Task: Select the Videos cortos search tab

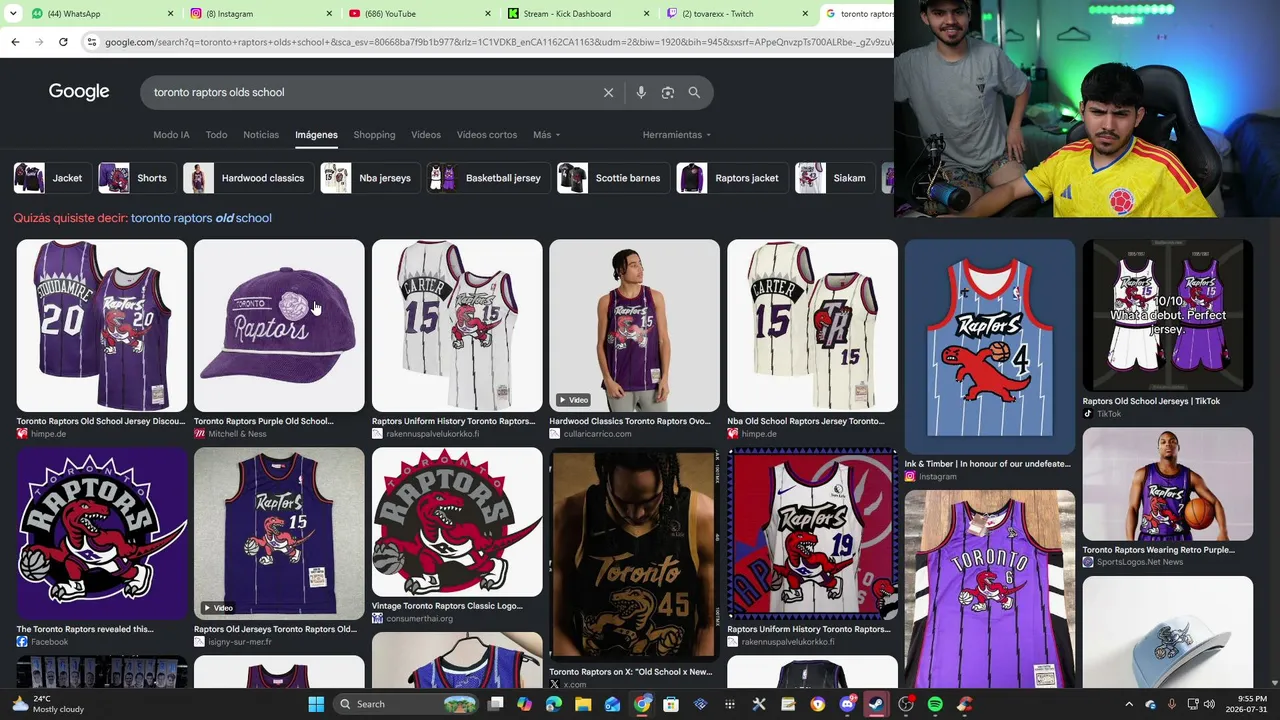Action: point(487,135)
